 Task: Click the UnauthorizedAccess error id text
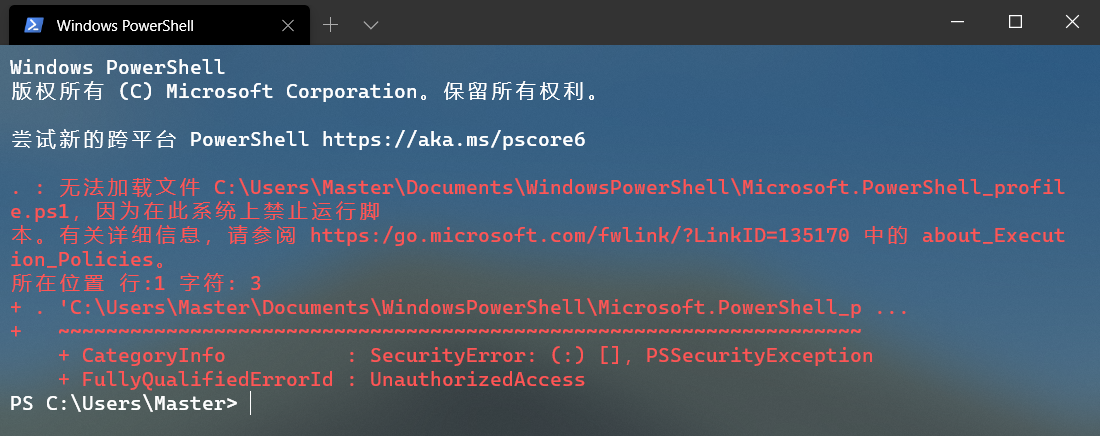(477, 379)
